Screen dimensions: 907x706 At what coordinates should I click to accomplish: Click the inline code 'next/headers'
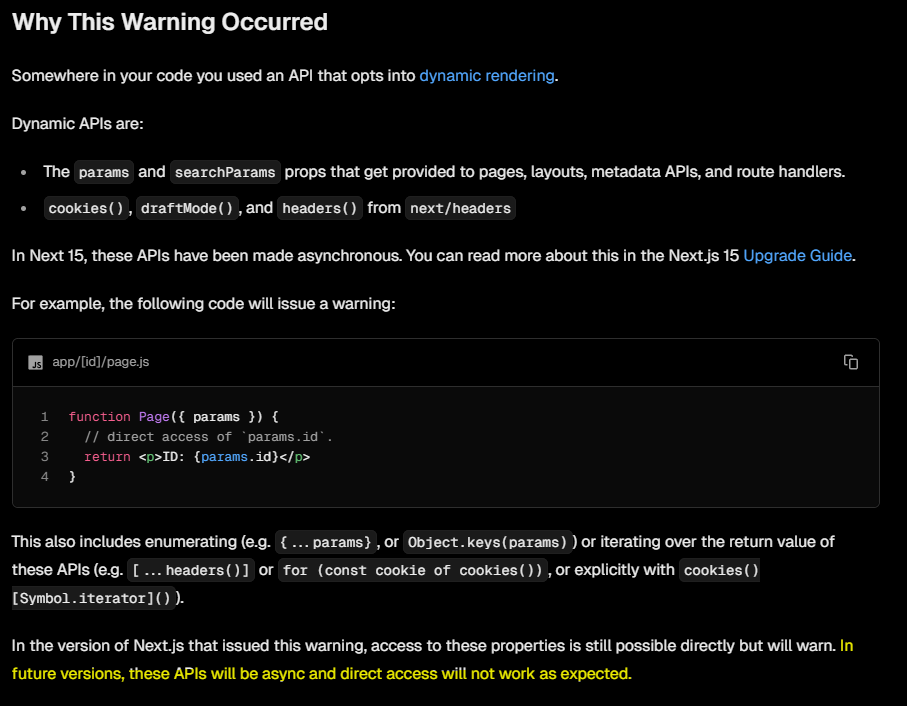(460, 208)
